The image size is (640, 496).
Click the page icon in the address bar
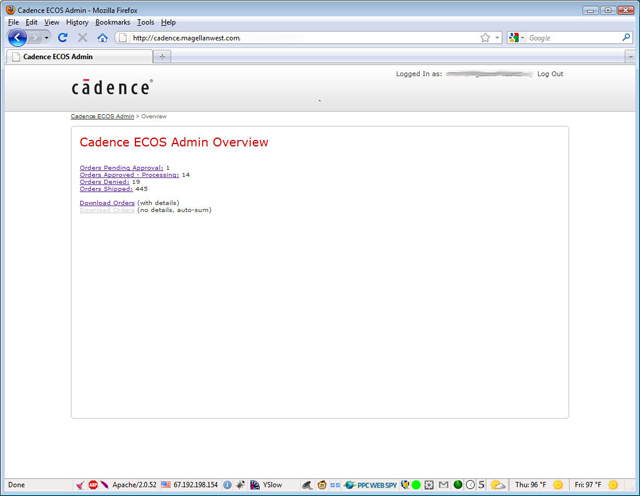pos(123,38)
